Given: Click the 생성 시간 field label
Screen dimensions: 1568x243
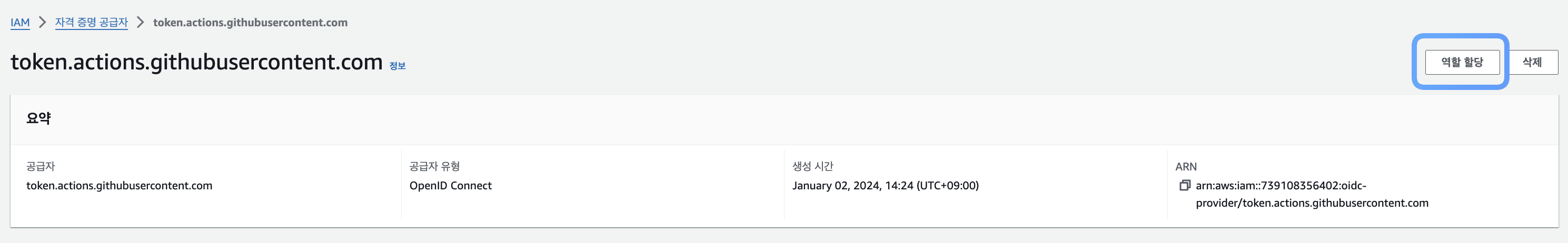Looking at the screenshot, I should point(812,166).
